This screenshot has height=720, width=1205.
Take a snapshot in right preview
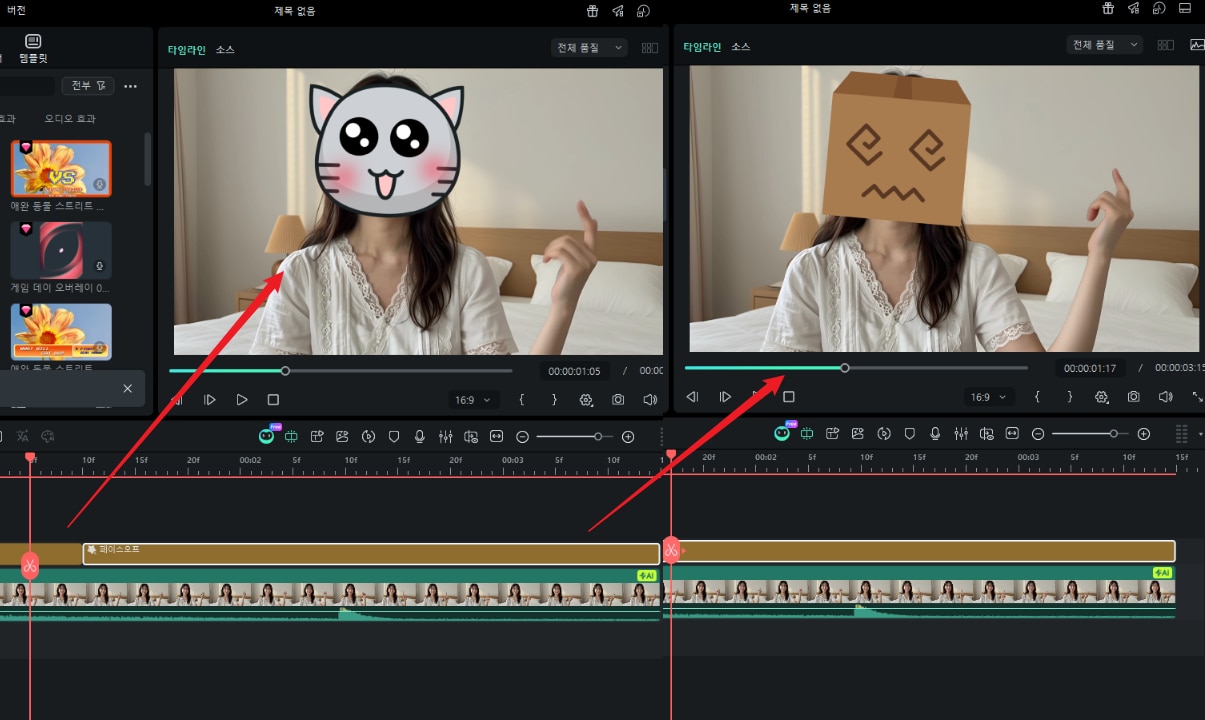pos(1133,397)
